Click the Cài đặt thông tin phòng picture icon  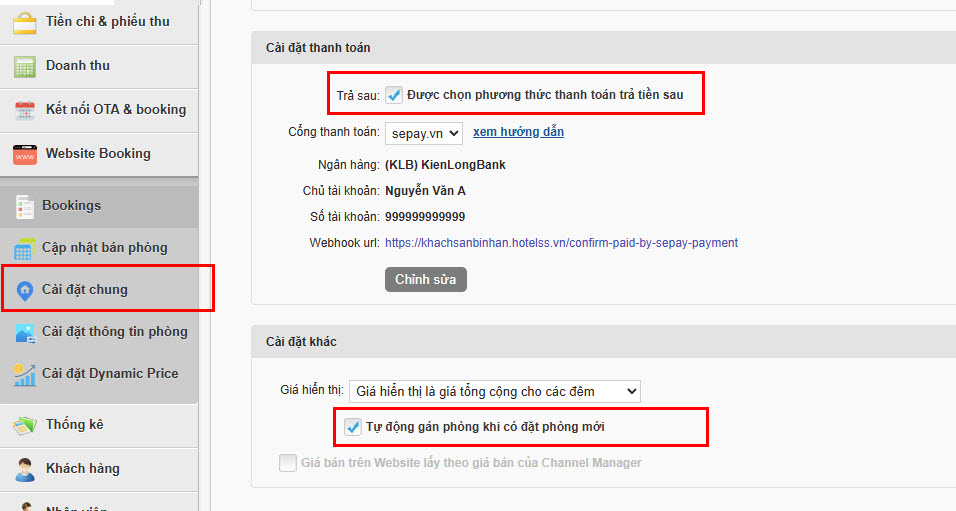tap(24, 333)
